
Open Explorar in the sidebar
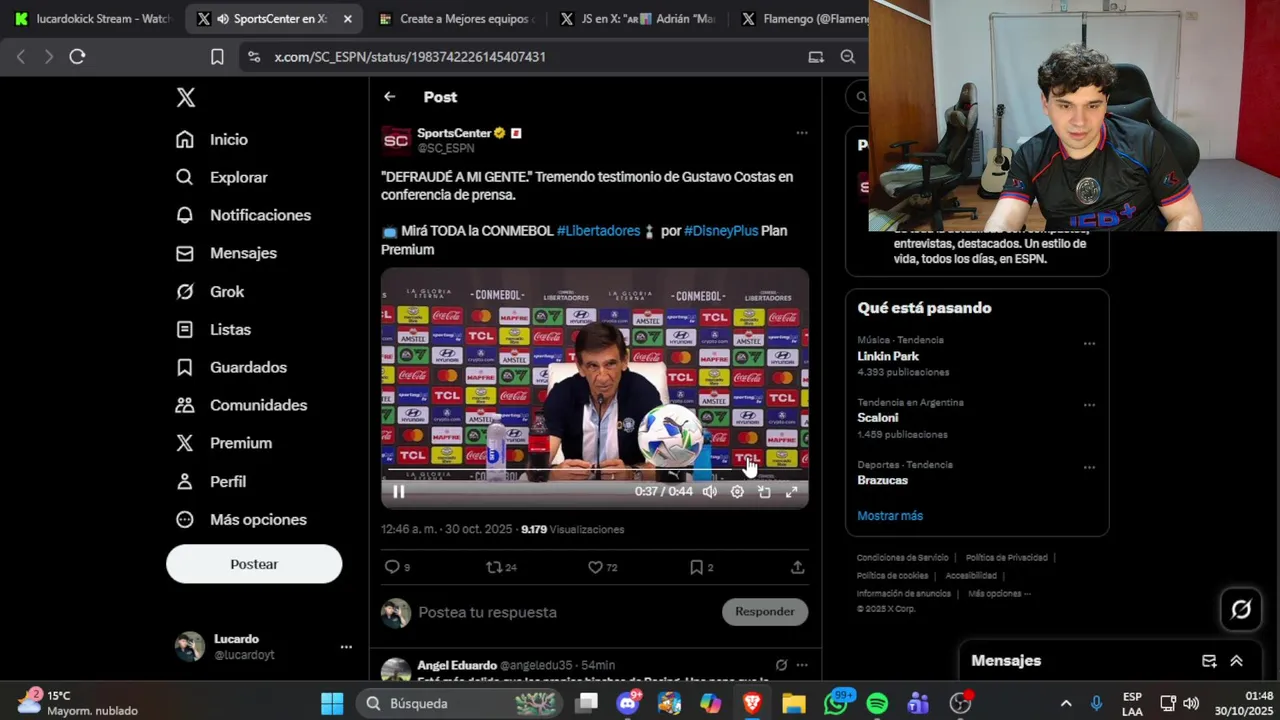pyautogui.click(x=221, y=177)
